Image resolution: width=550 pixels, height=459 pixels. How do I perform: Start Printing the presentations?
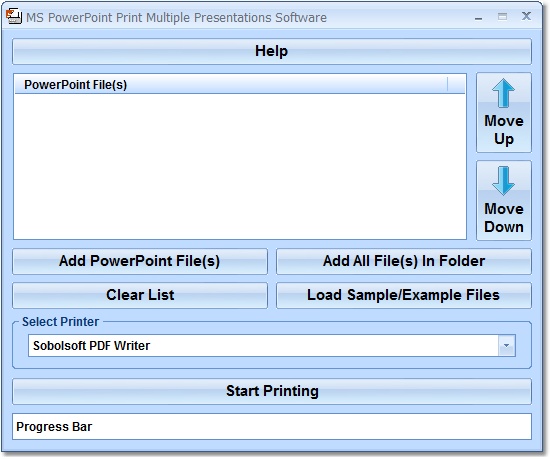(x=272, y=391)
